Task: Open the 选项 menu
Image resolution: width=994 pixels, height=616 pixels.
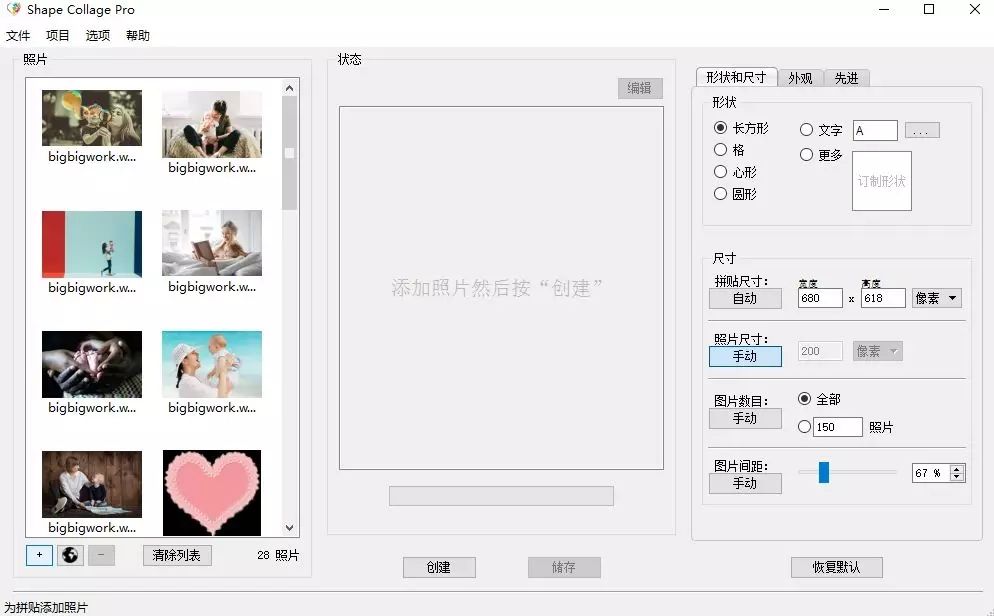Action: (x=98, y=35)
